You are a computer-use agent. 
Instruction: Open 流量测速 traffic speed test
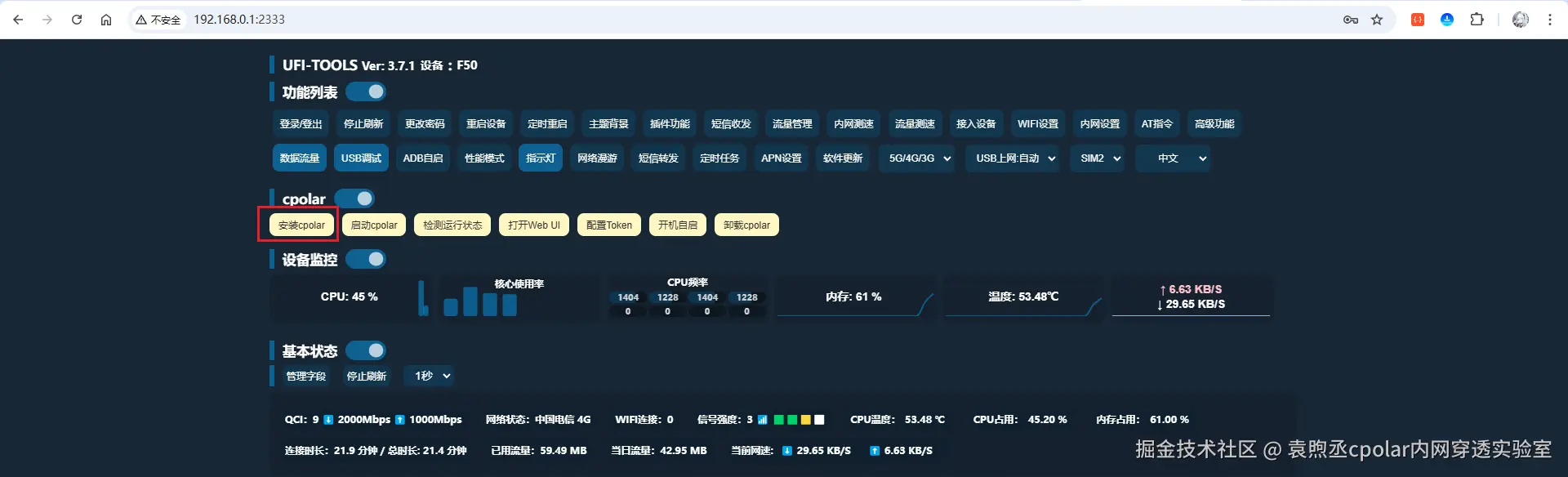coord(915,123)
